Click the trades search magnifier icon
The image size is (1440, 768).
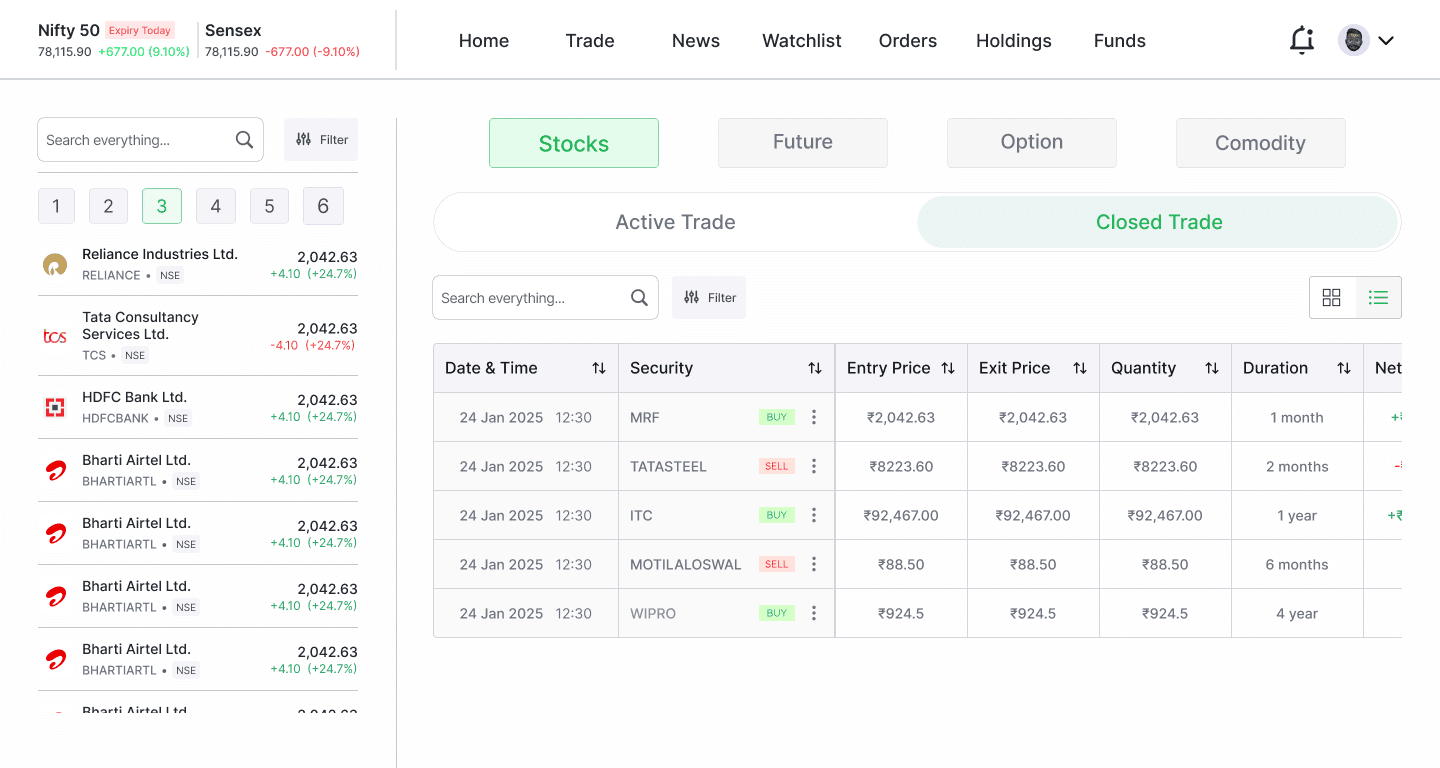click(x=639, y=298)
